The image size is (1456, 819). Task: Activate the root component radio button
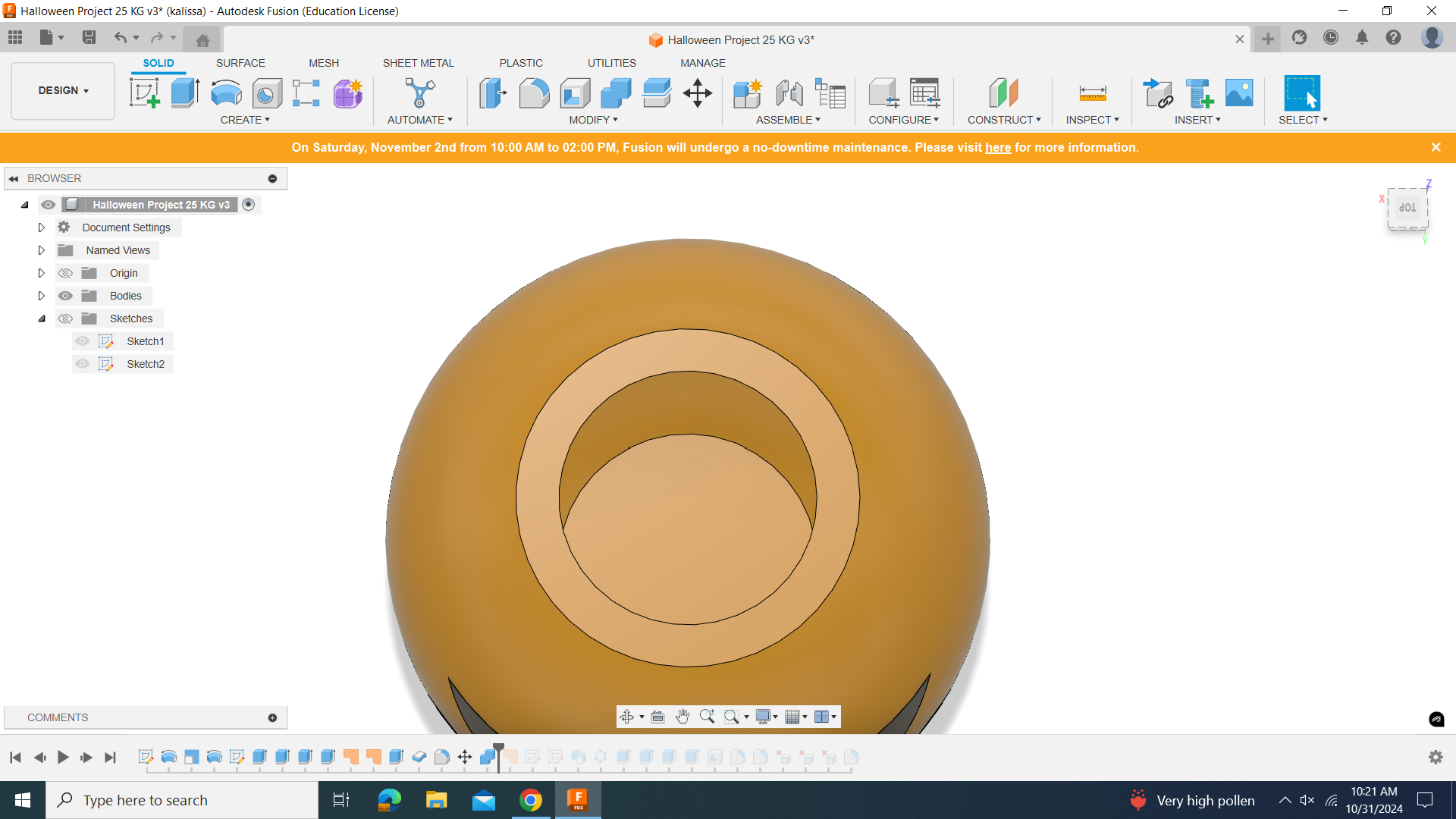click(x=248, y=205)
